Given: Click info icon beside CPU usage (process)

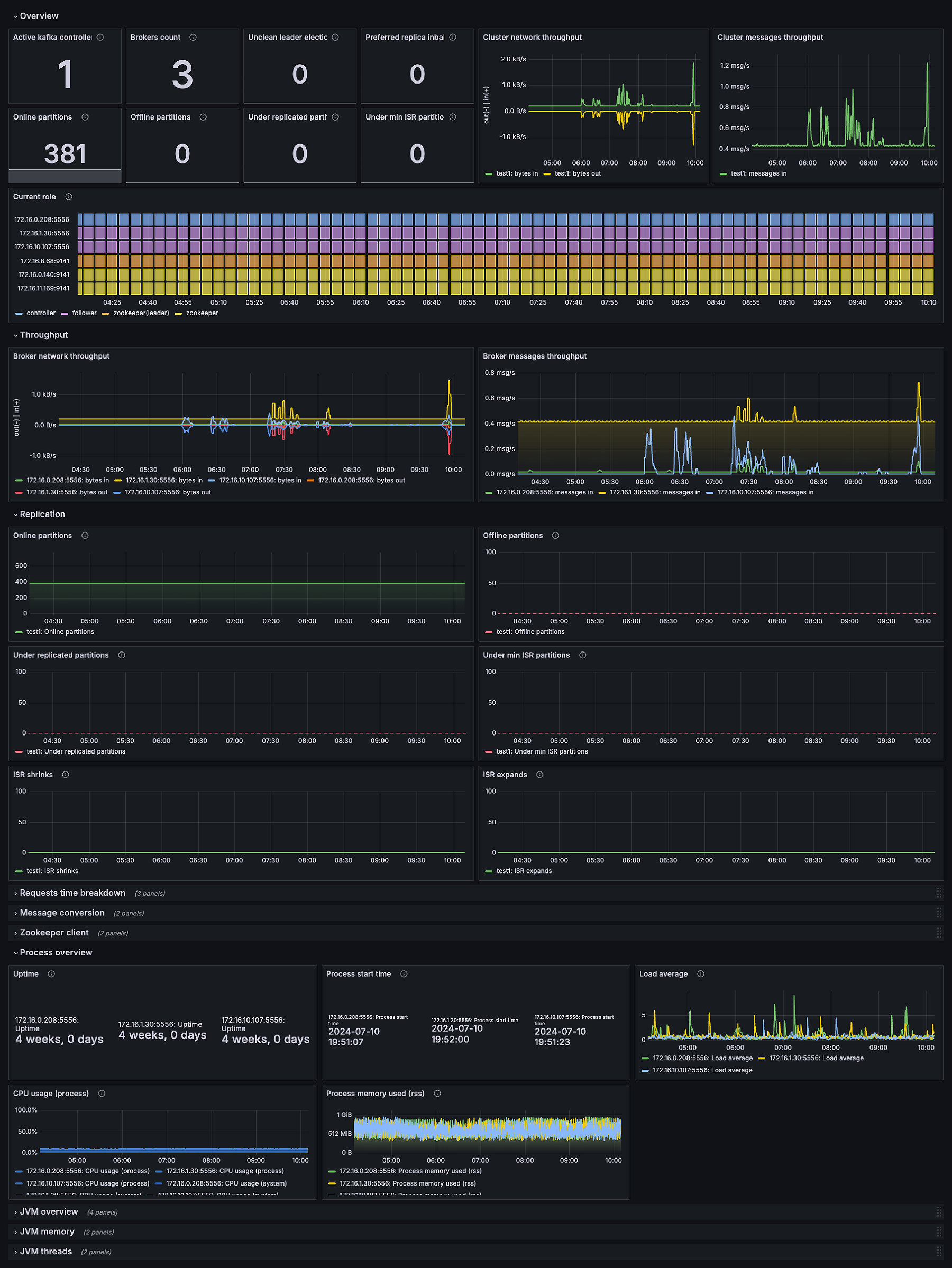Looking at the screenshot, I should (x=102, y=1094).
